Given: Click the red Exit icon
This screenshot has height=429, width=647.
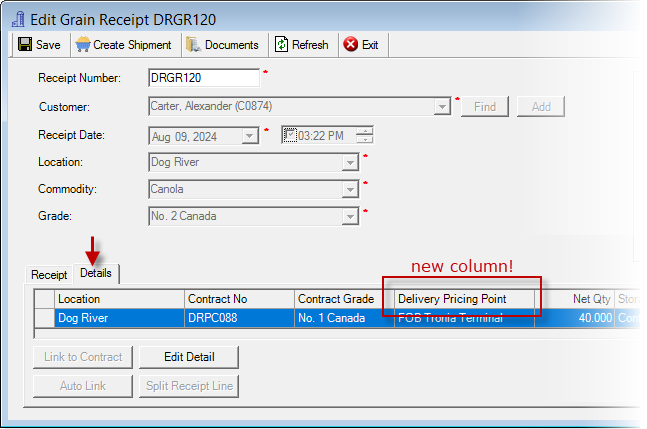Looking at the screenshot, I should (351, 44).
